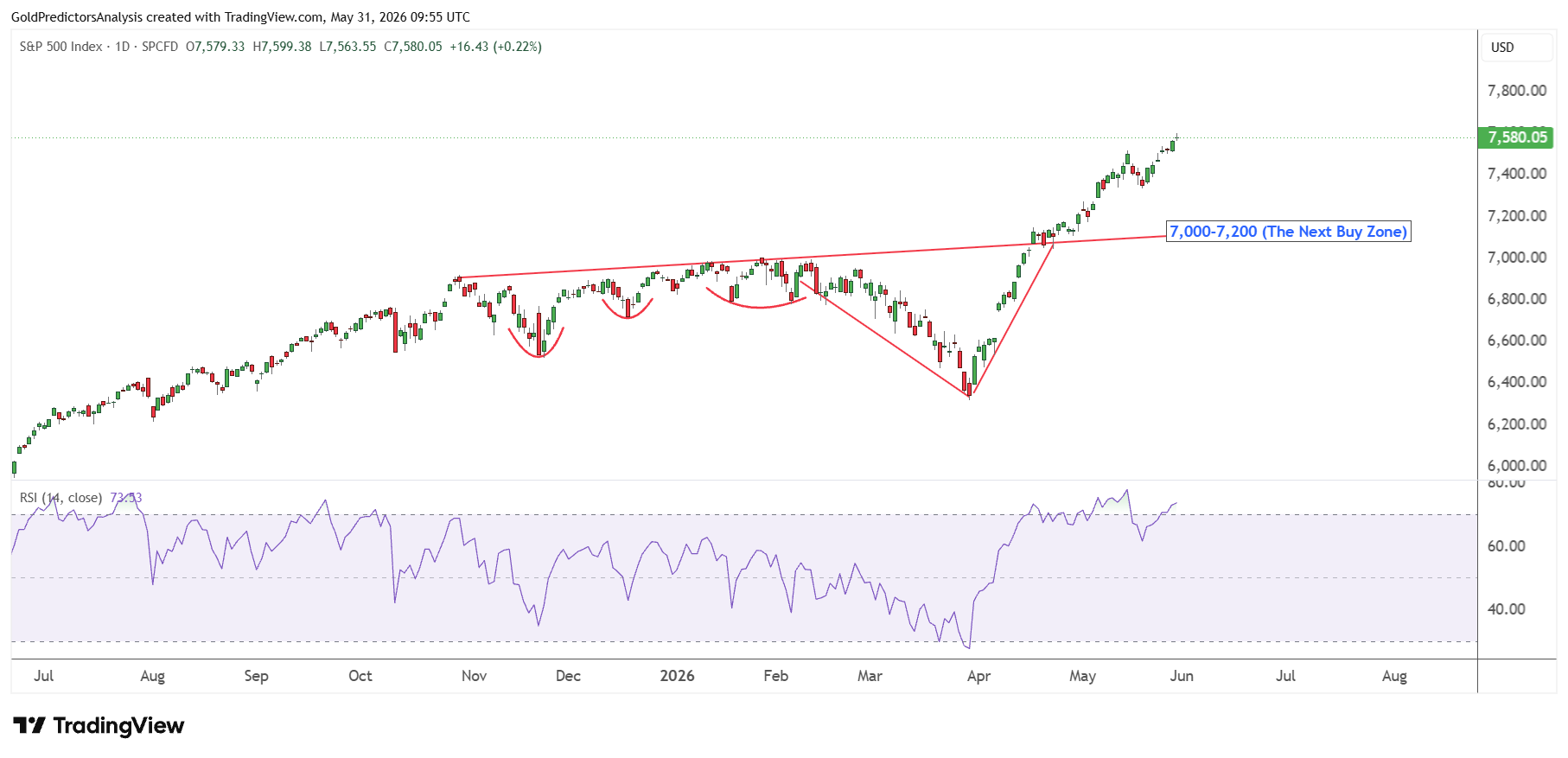Click the 7,000.00 price axis label
Image resolution: width=1568 pixels, height=758 pixels.
(1517, 258)
